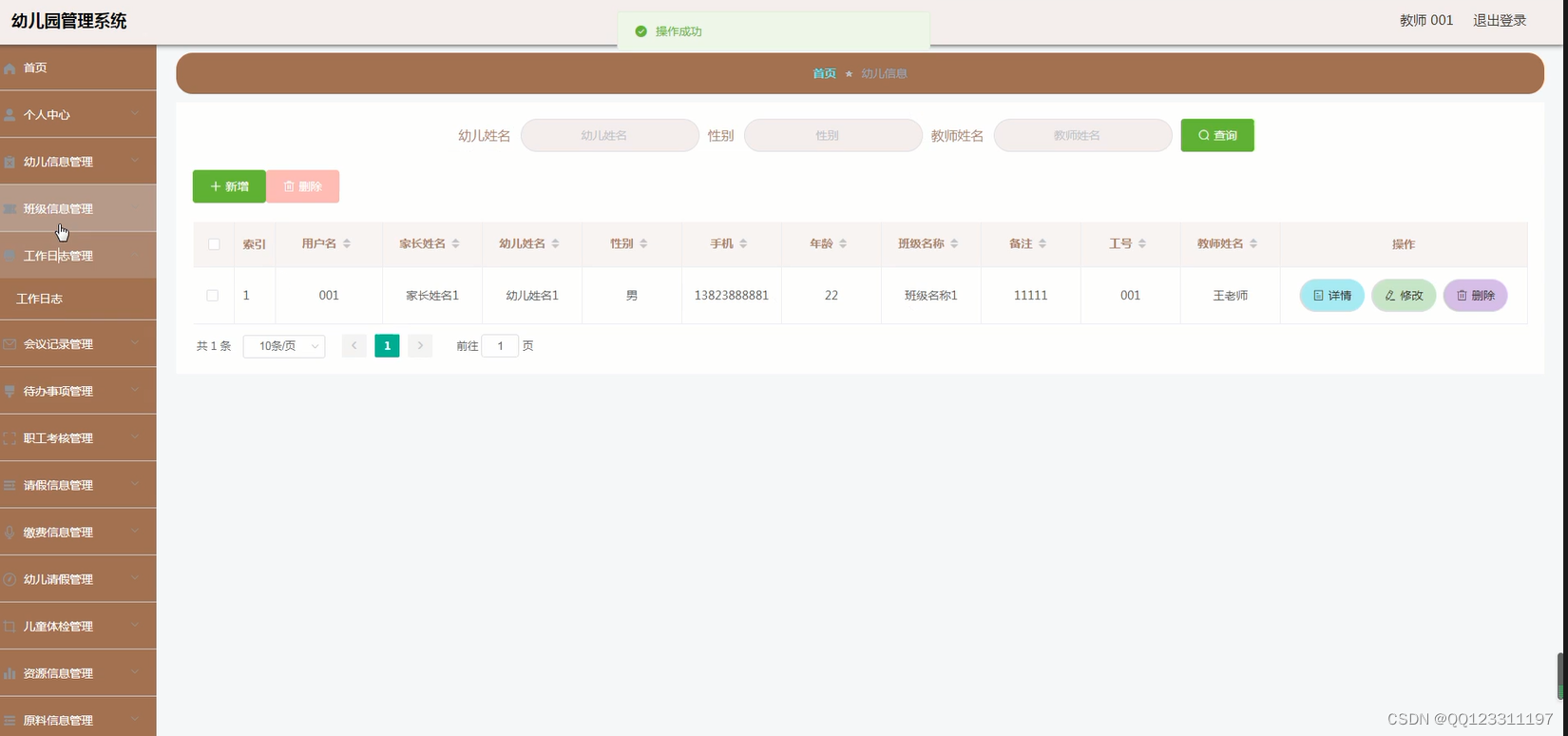This screenshot has height=736, width=1568.
Task: Click the 性别 search input field
Action: (833, 135)
